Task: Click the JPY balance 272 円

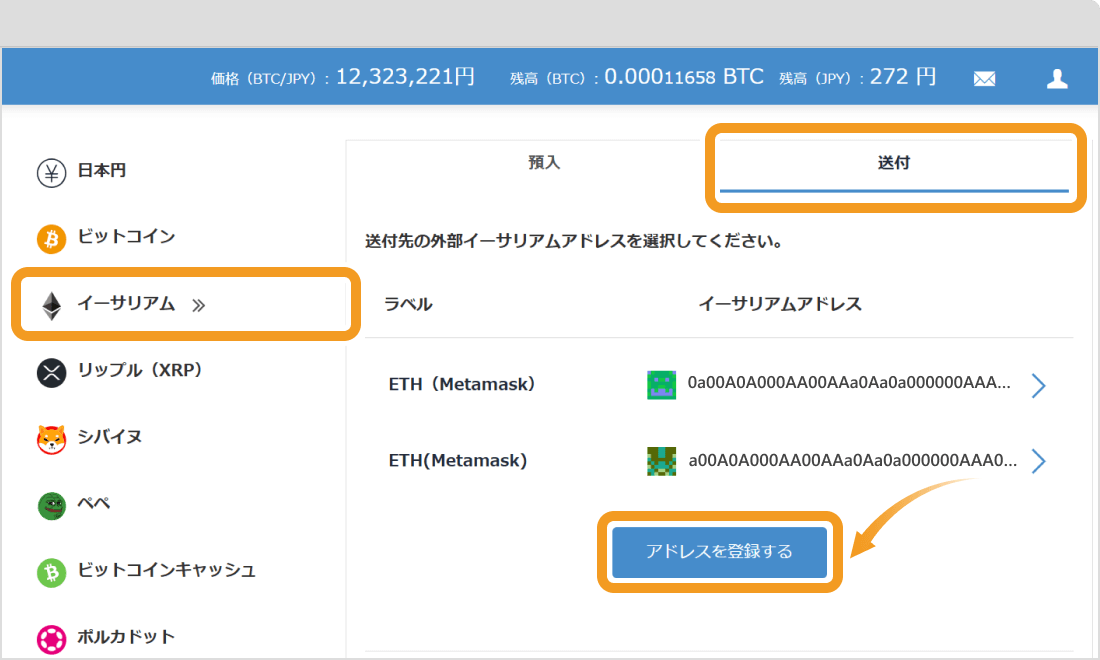Action: click(904, 76)
